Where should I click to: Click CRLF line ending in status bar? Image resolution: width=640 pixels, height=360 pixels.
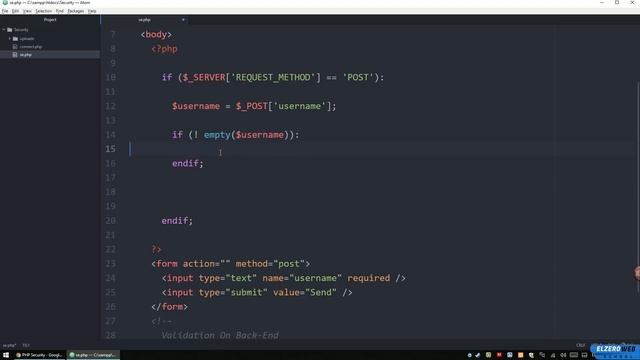pos(580,345)
